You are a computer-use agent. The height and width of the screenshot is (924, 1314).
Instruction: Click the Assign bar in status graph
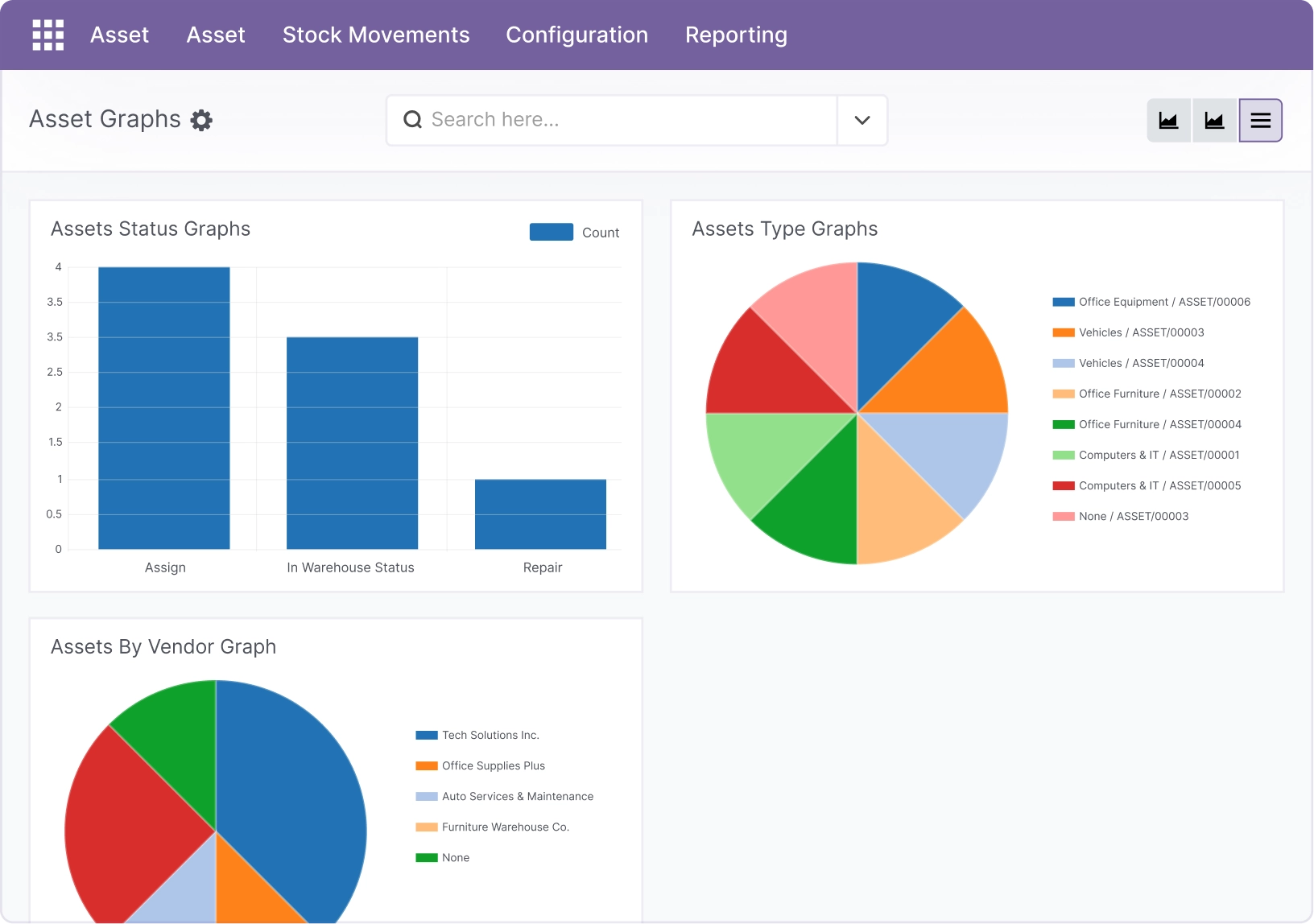[x=164, y=408]
